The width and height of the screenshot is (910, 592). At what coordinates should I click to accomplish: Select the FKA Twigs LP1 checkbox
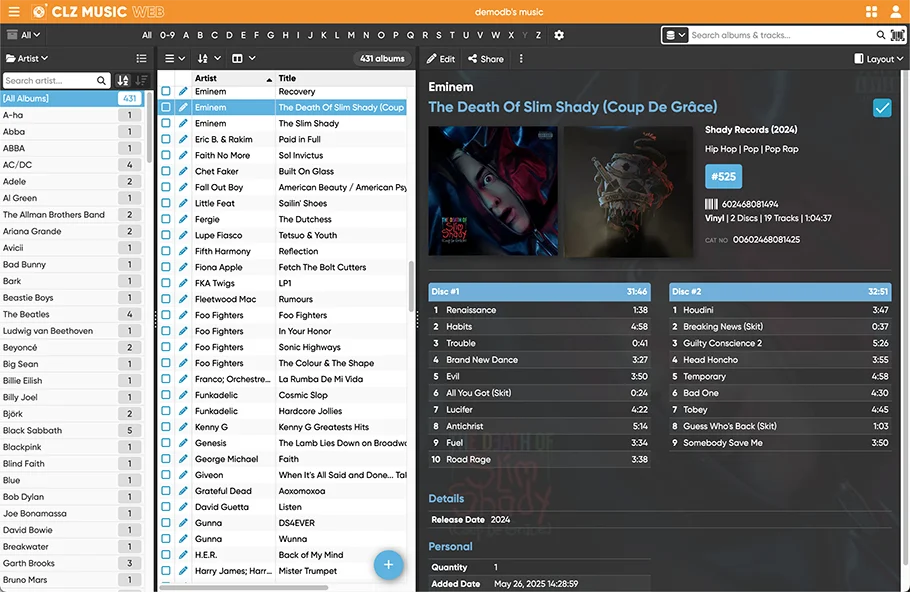166,283
